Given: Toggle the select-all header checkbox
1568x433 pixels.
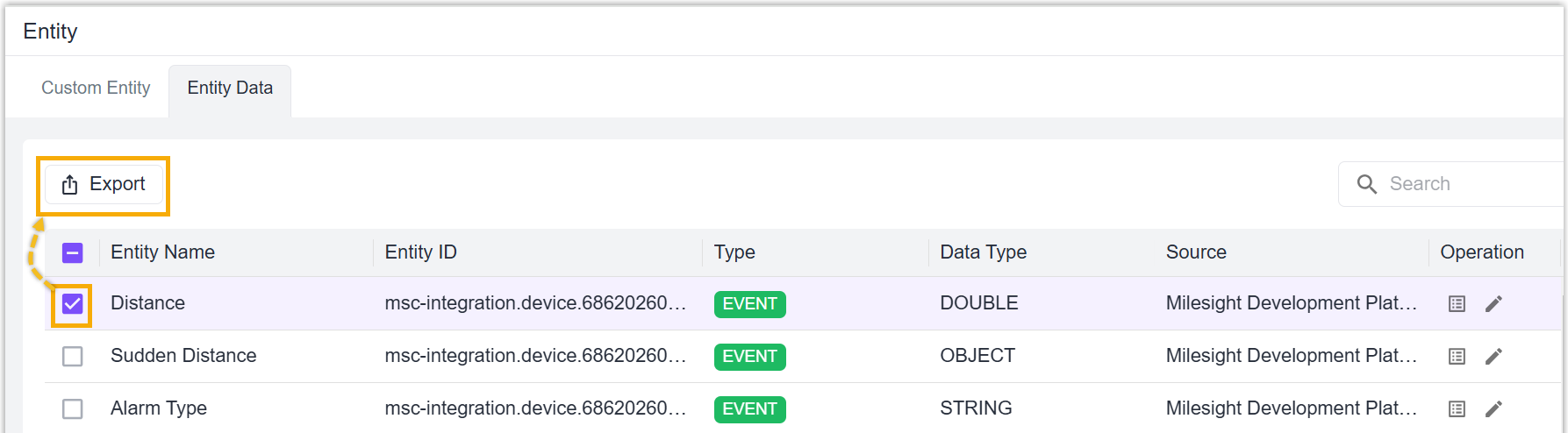Looking at the screenshot, I should point(73,253).
